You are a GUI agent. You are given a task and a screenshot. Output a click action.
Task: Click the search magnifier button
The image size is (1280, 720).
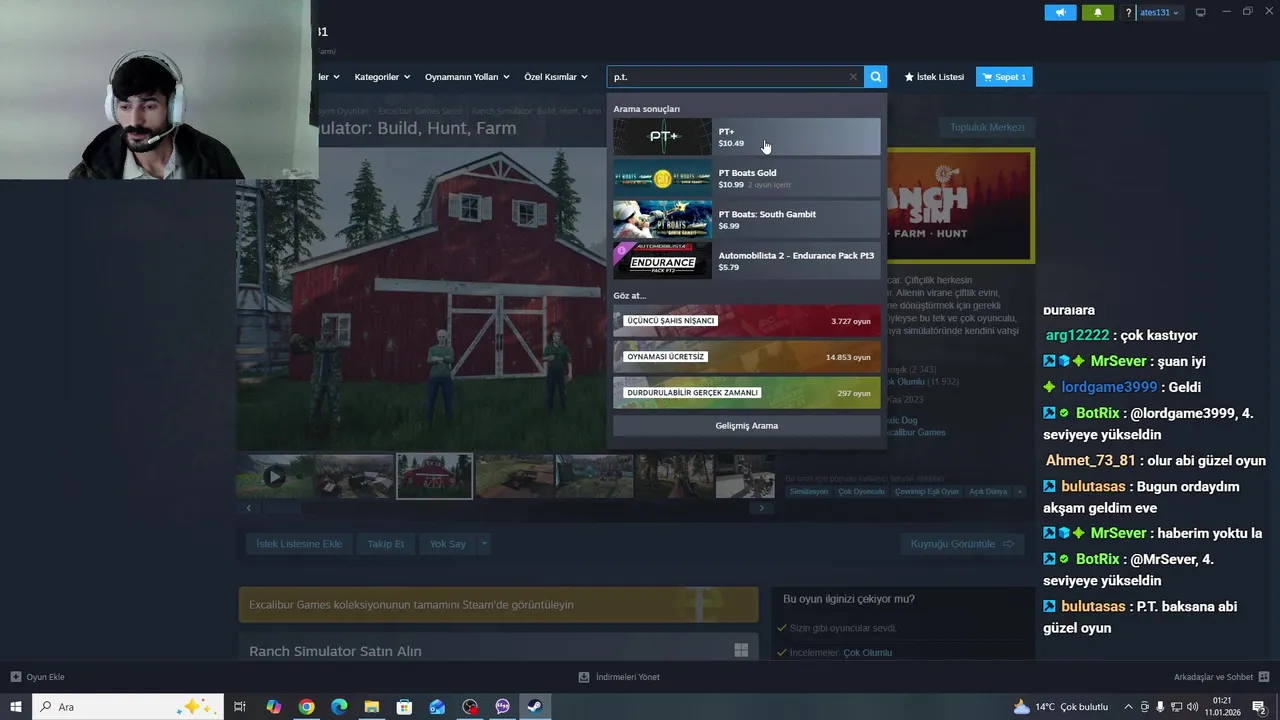pos(875,77)
